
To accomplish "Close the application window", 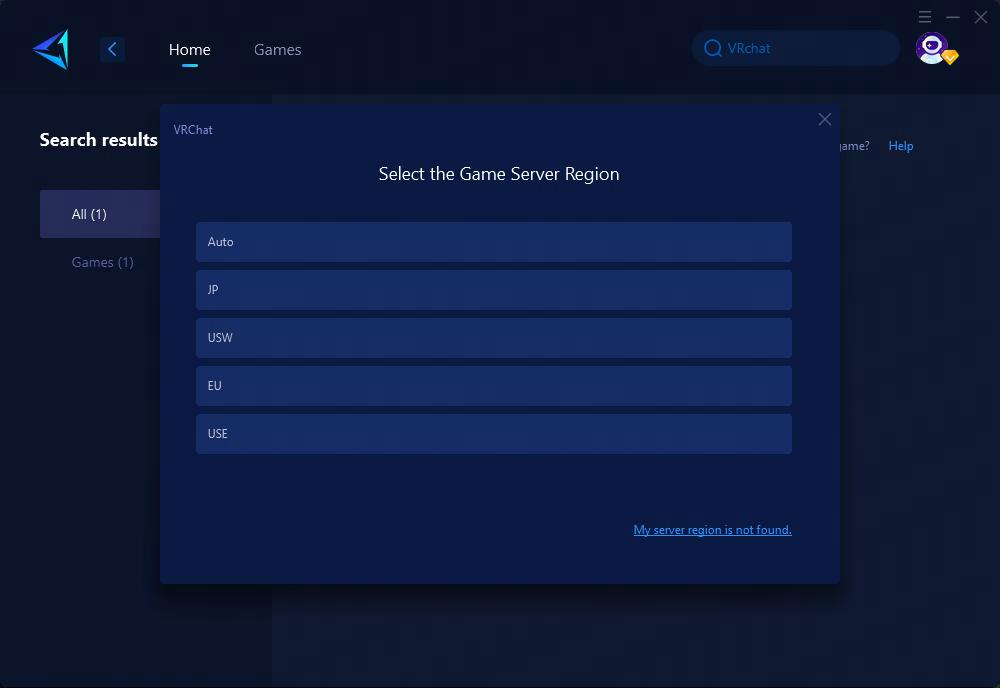I will click(x=981, y=17).
